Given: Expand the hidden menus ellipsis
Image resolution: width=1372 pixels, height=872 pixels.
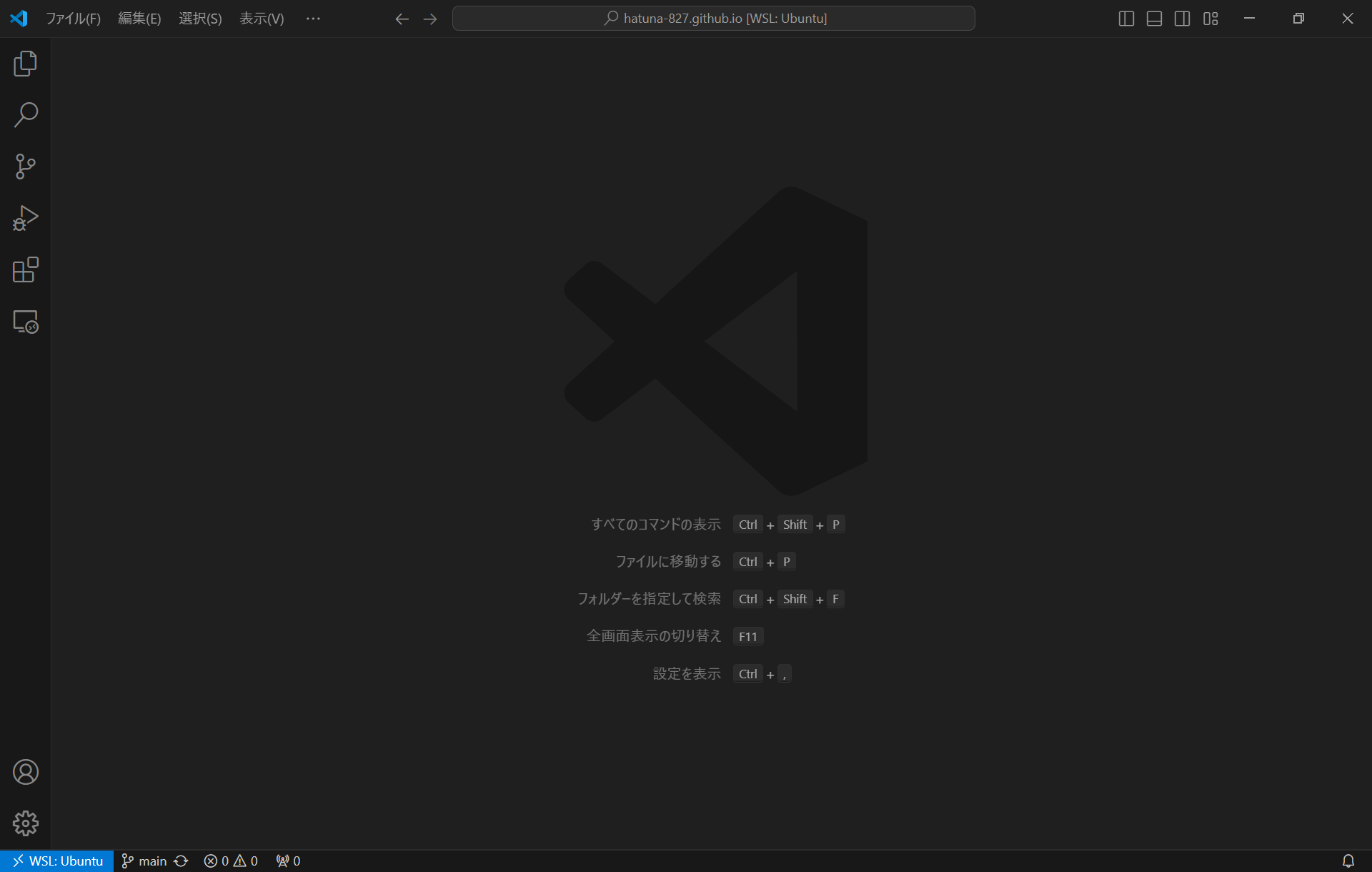Looking at the screenshot, I should 313,19.
